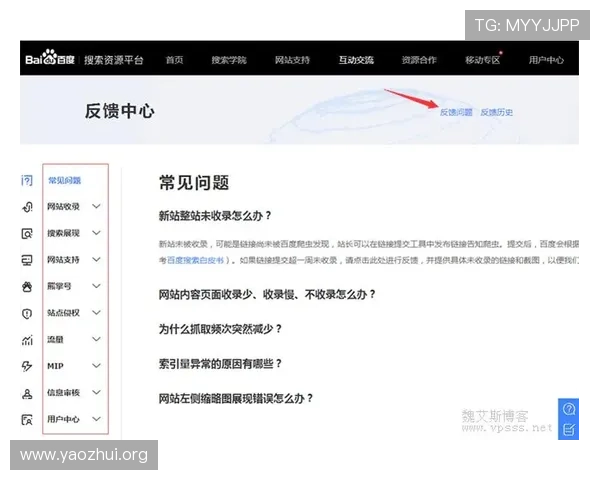
Task: Select 搜索展现 sidebar label
Action: 64,233
